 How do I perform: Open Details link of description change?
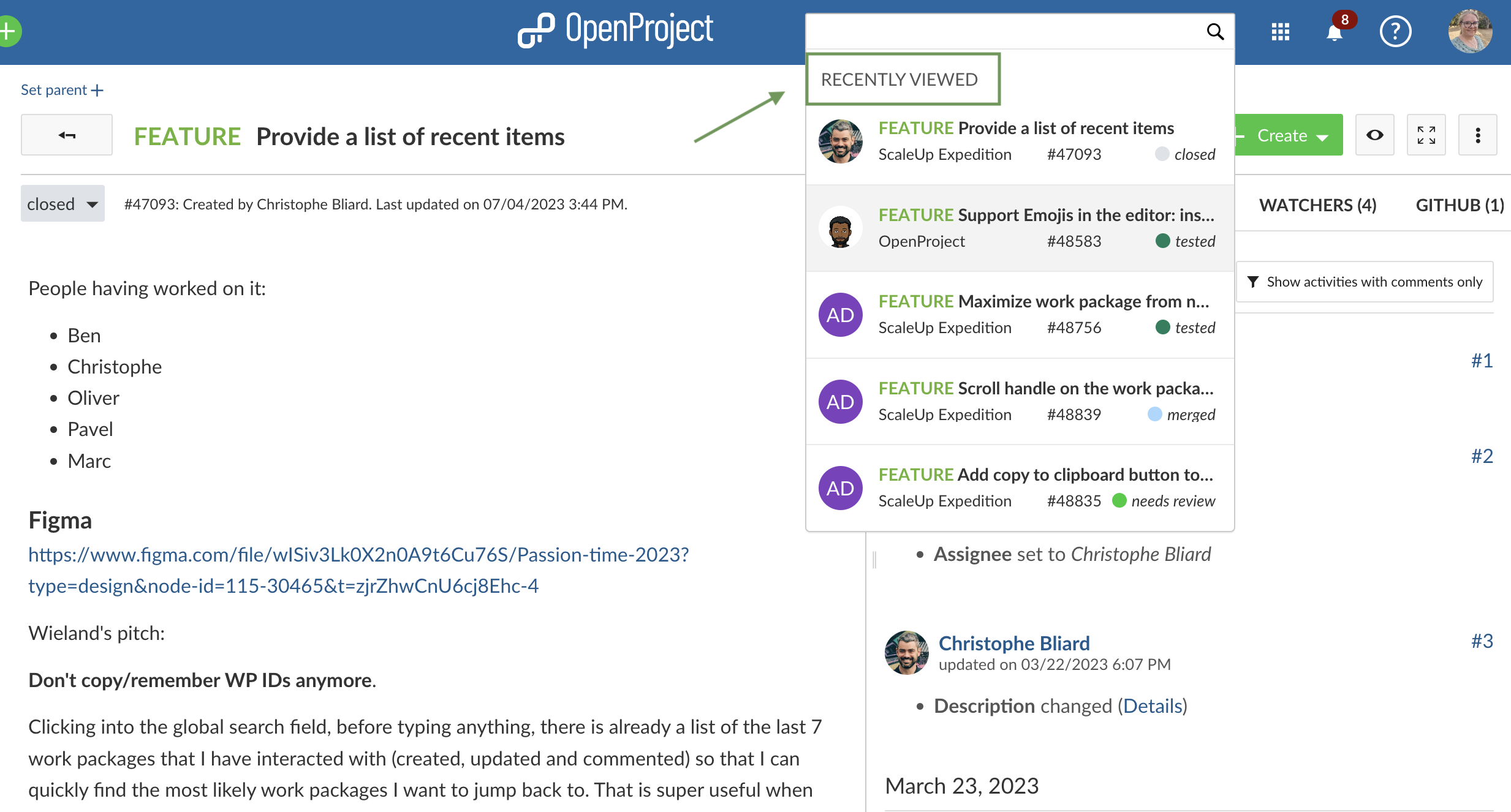[1153, 706]
